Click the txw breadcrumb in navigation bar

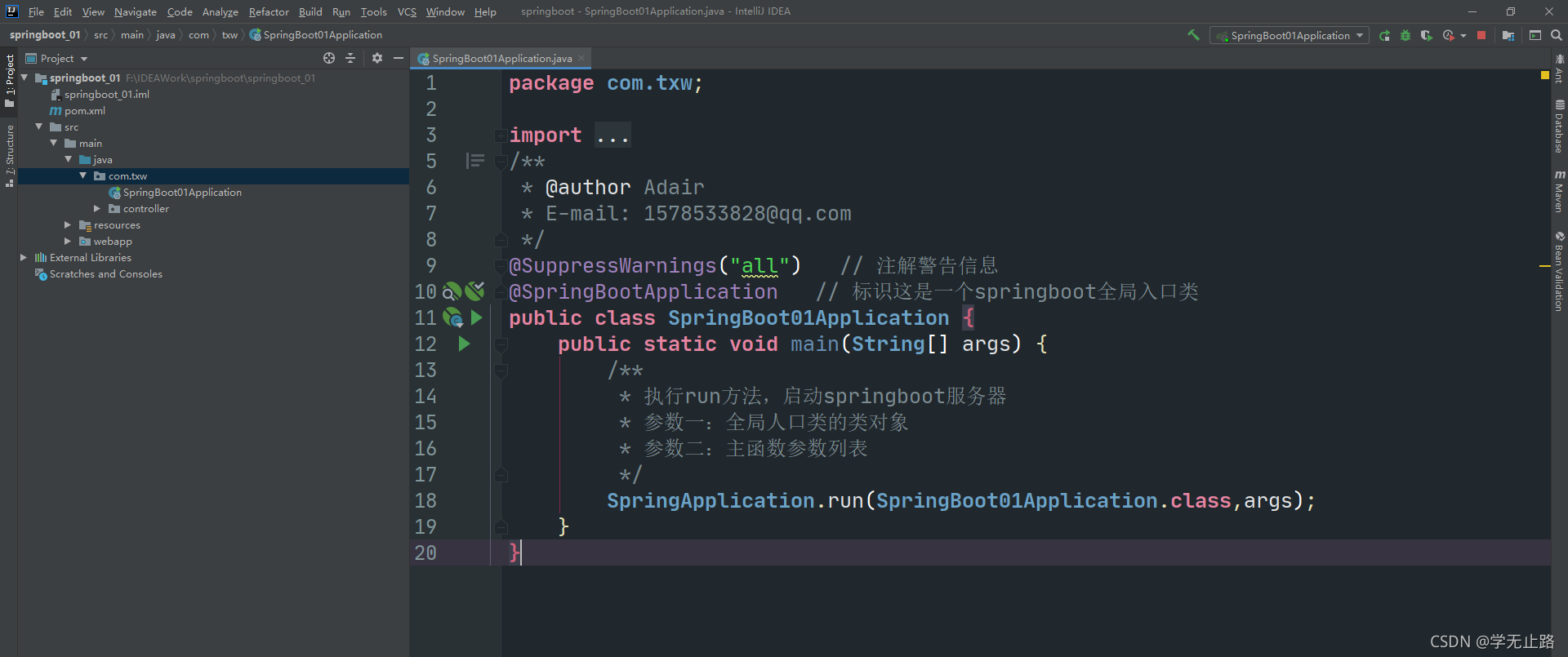pos(229,35)
